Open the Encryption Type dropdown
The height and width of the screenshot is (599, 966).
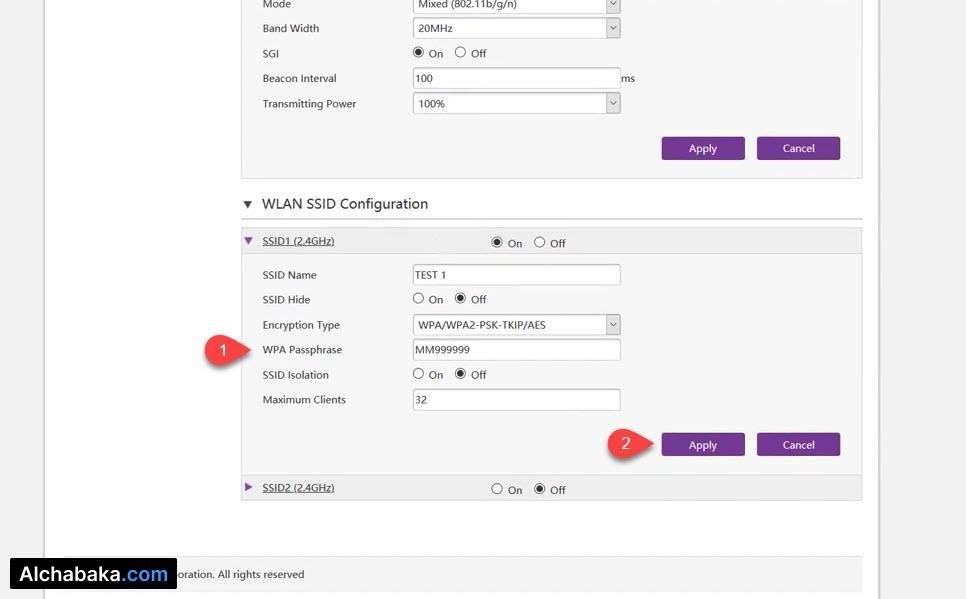click(x=613, y=325)
